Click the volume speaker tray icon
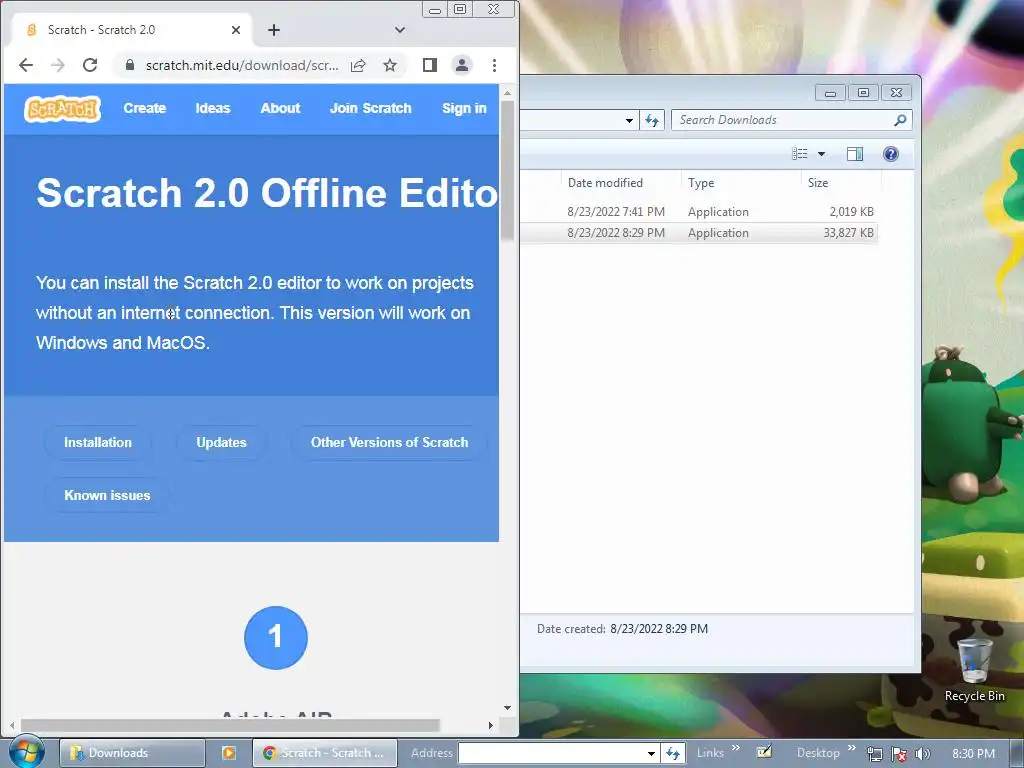The width and height of the screenshot is (1024, 768). point(922,754)
